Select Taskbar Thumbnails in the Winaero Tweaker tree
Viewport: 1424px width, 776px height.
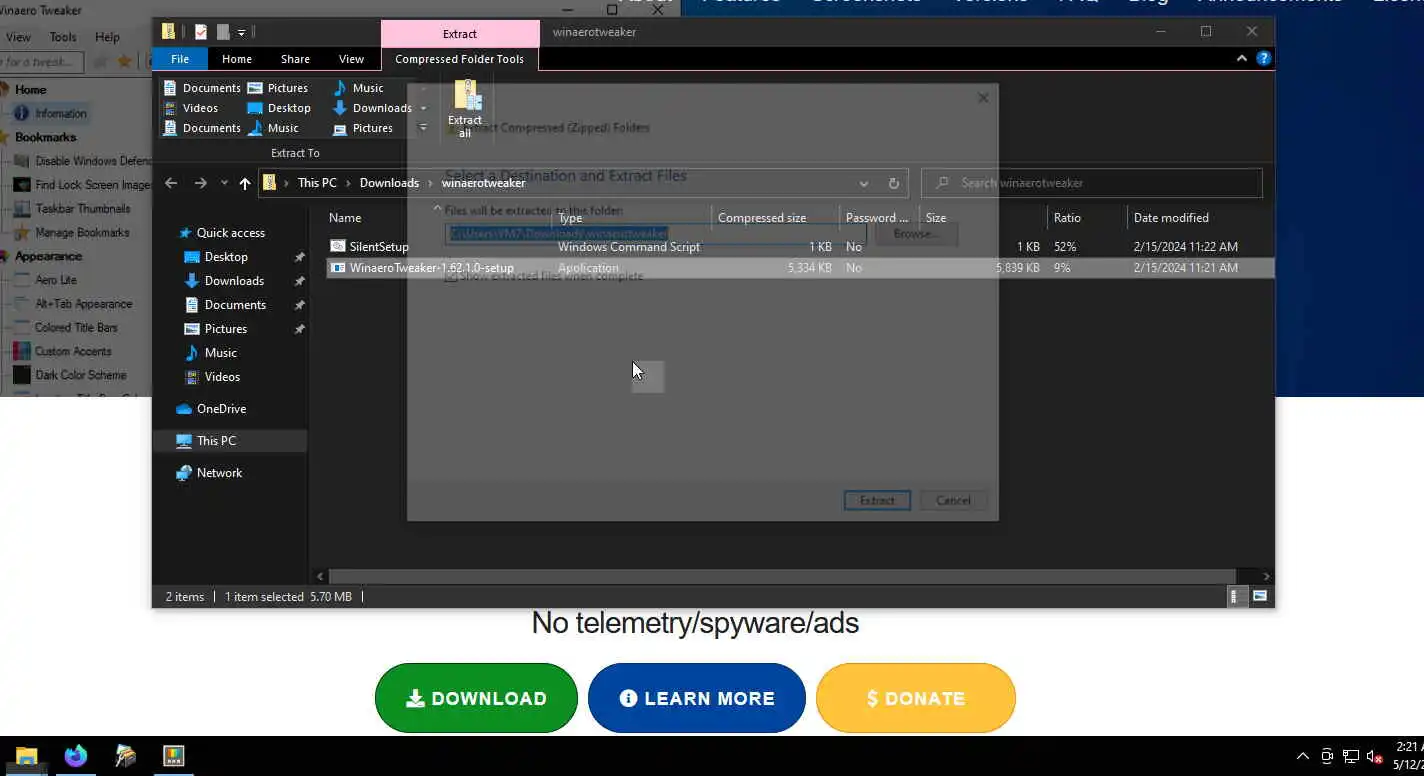[82, 209]
